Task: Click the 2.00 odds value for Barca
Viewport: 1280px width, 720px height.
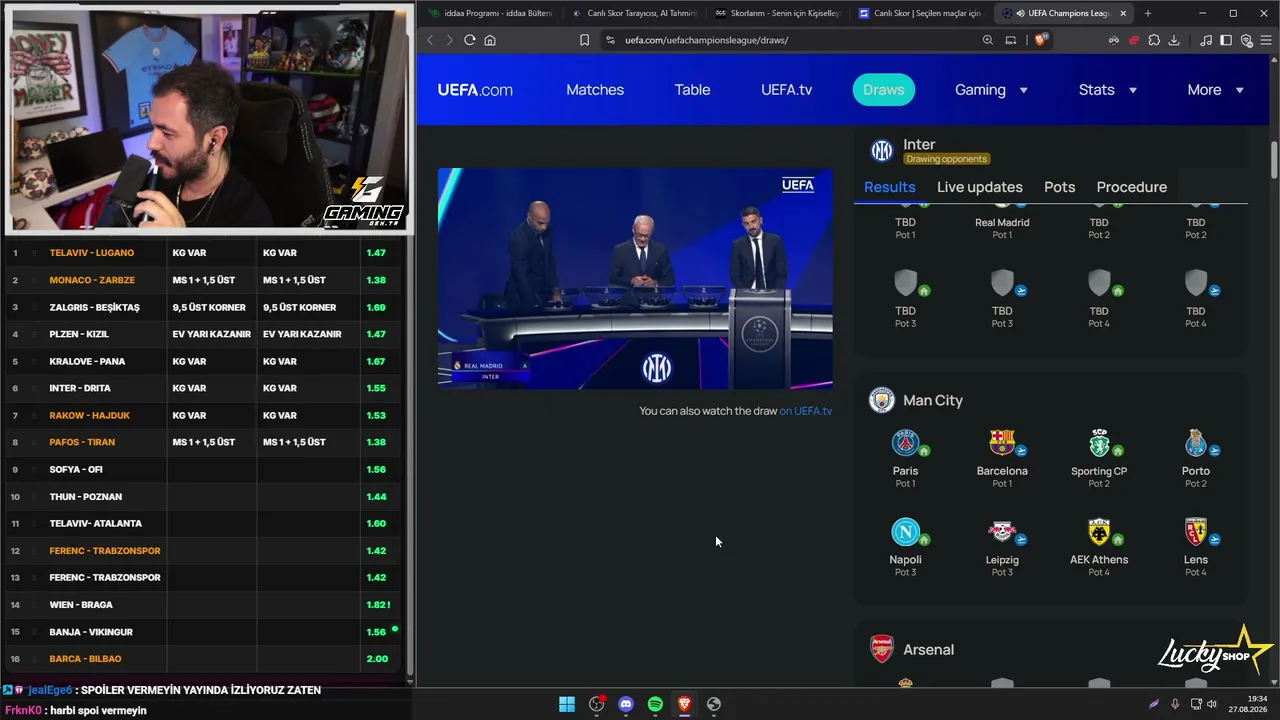Action: [377, 659]
